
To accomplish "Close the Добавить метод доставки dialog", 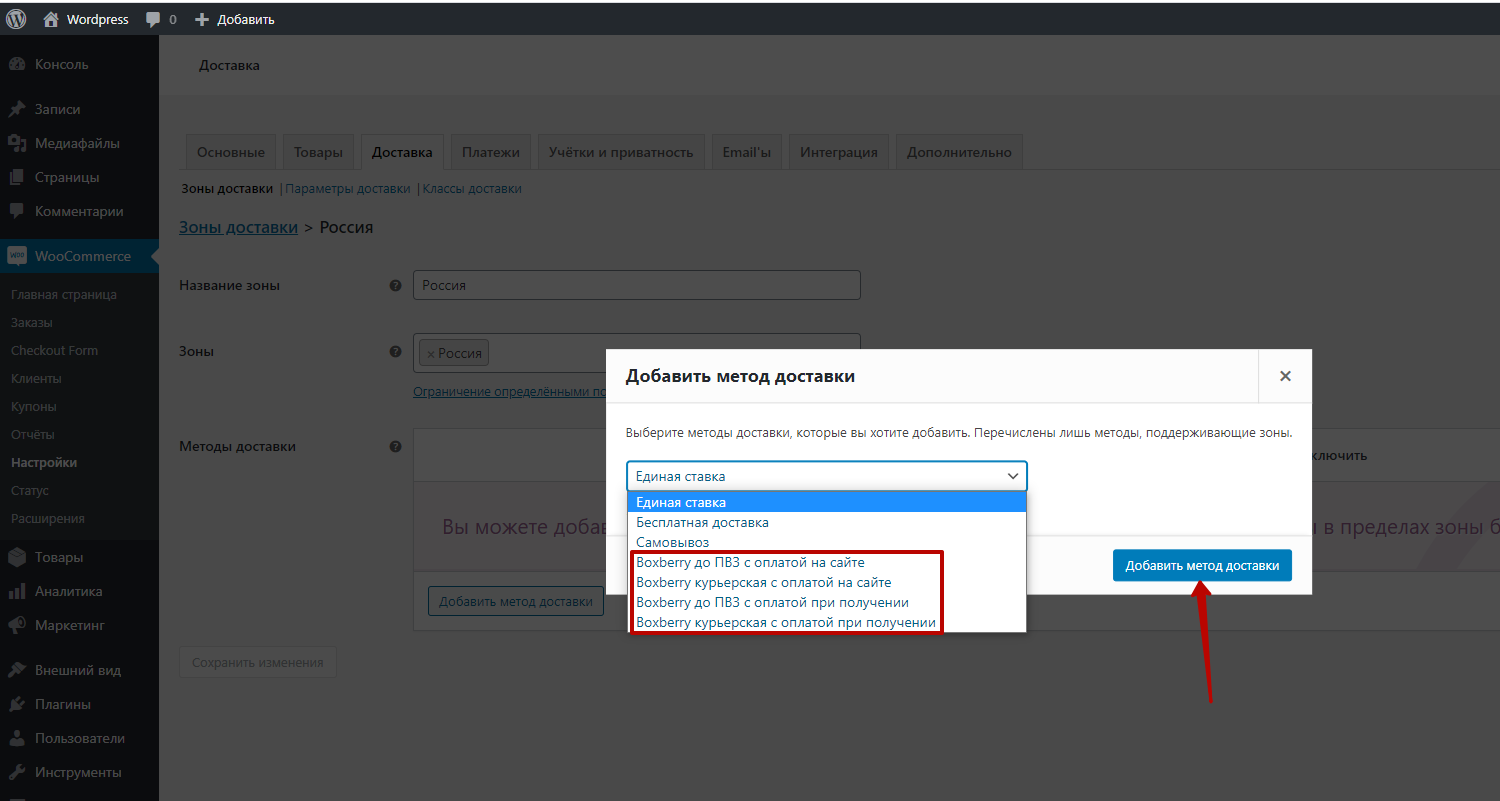I will tap(1285, 376).
